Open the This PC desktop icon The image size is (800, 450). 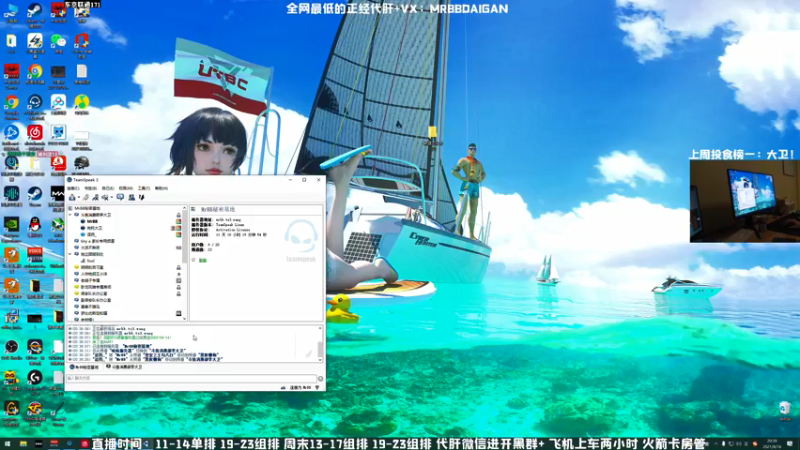[11, 13]
